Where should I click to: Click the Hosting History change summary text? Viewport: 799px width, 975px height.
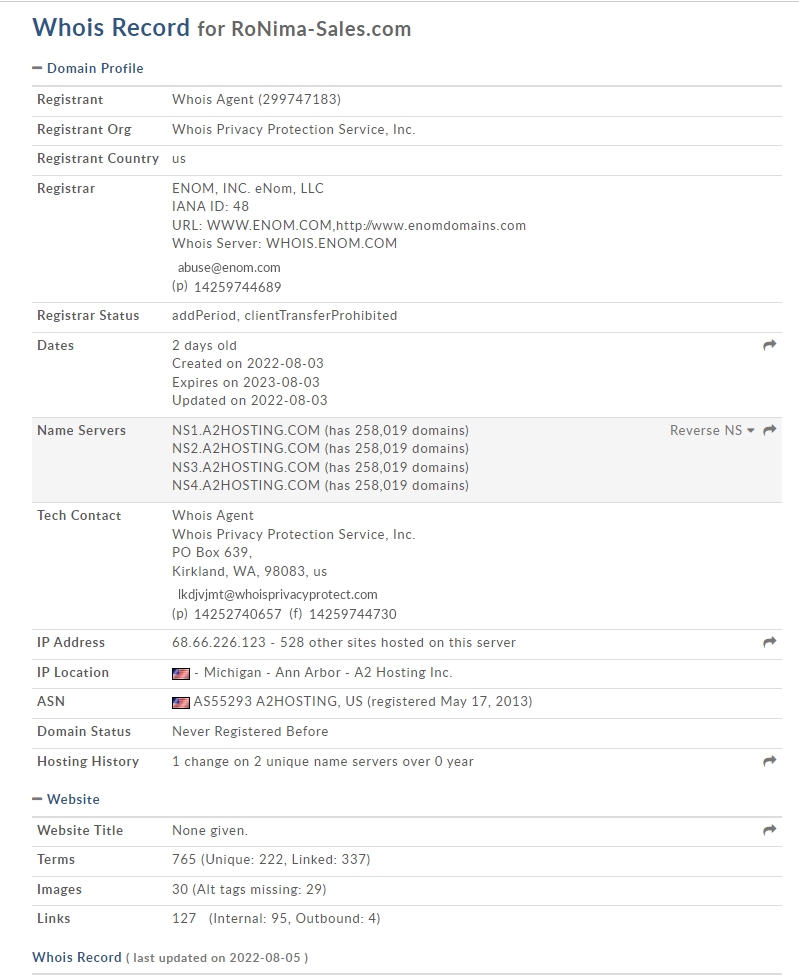[323, 761]
